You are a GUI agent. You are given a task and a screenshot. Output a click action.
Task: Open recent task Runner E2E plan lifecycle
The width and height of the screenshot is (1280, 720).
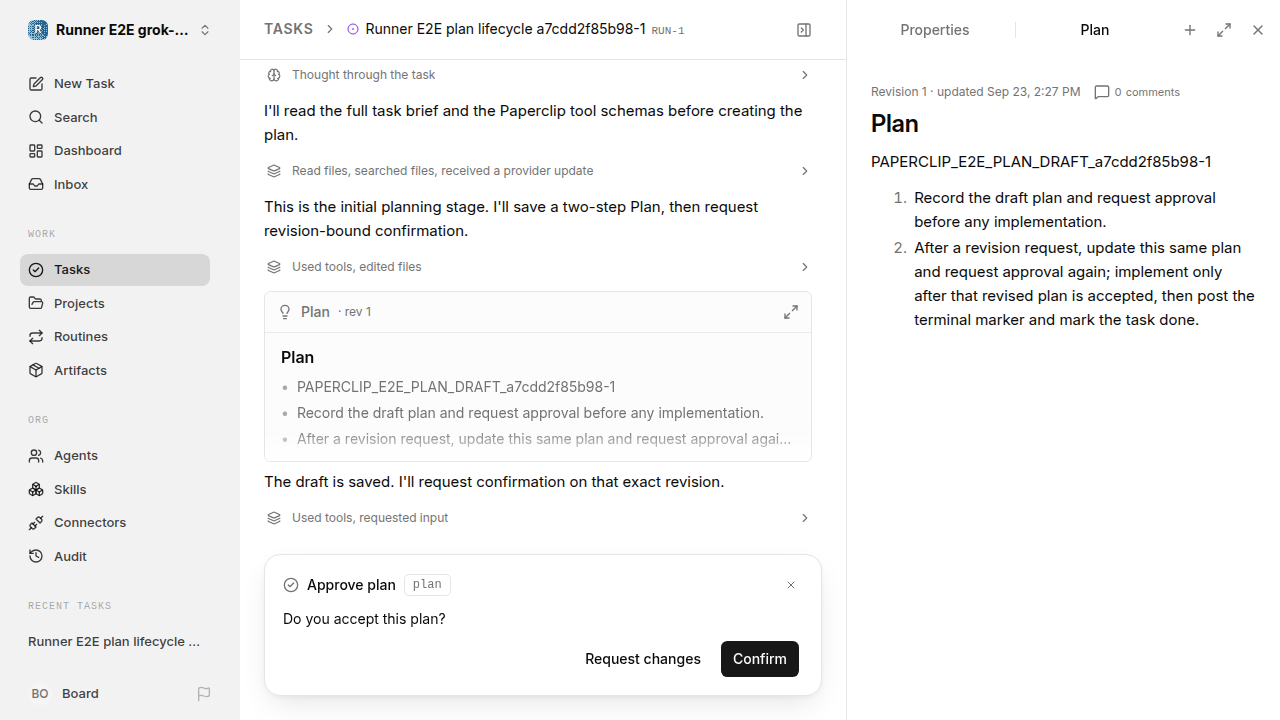click(115, 641)
